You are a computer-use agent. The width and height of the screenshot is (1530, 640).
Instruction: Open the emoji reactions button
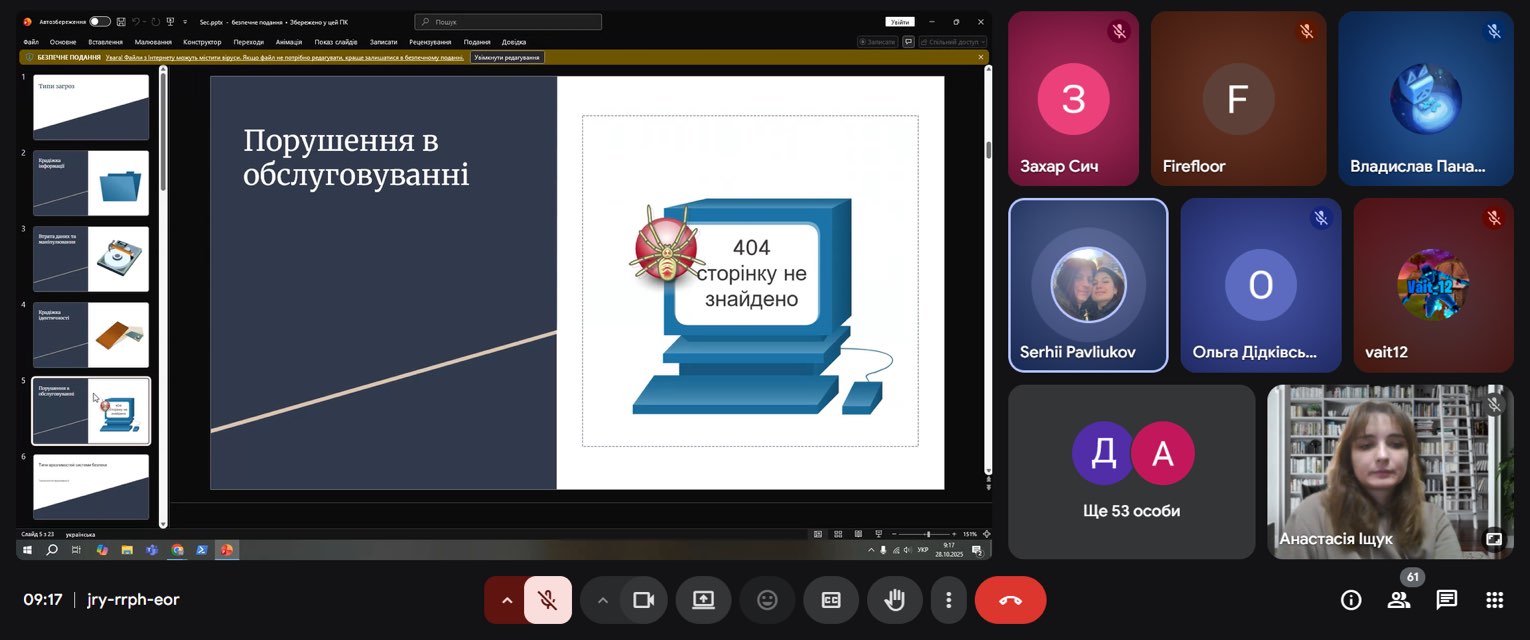tap(767, 600)
